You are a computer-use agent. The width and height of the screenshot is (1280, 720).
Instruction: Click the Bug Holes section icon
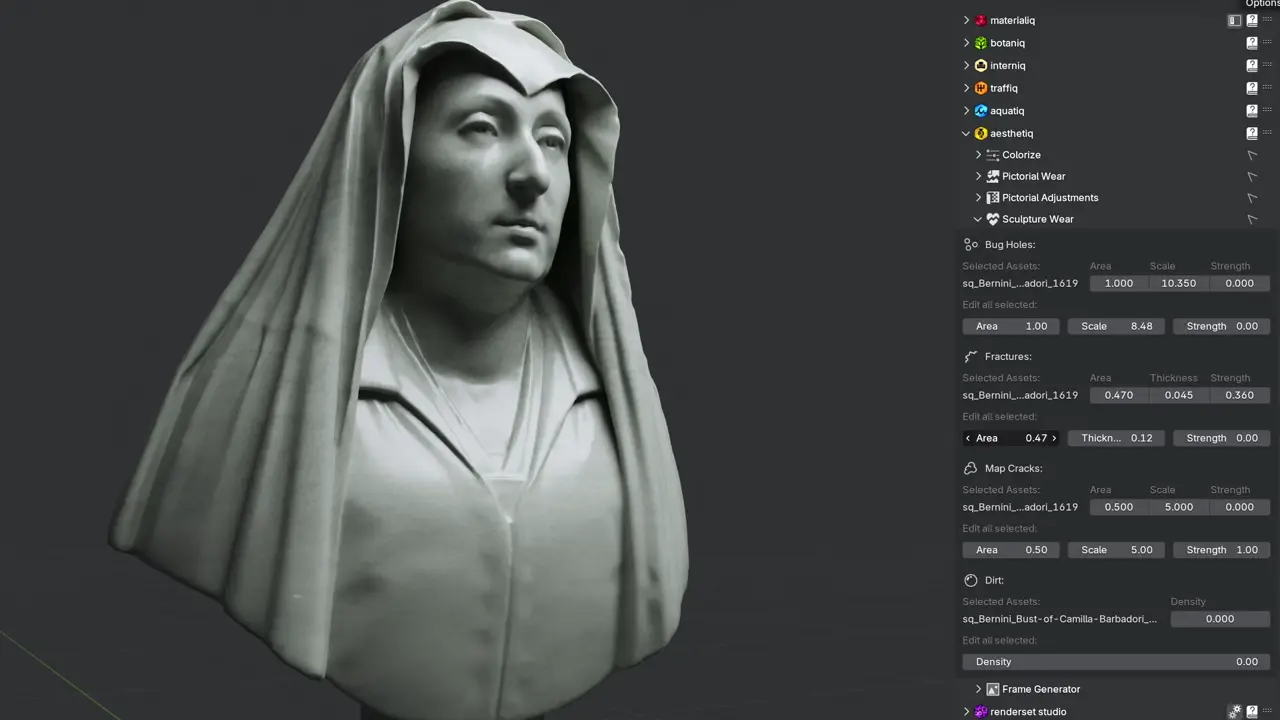click(x=970, y=245)
